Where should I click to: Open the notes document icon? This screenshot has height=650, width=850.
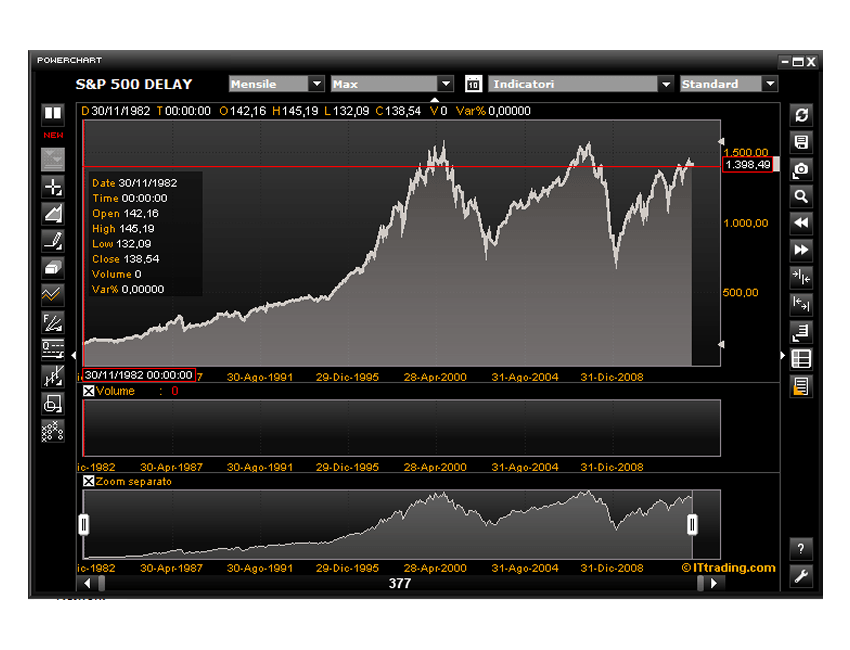(801, 386)
